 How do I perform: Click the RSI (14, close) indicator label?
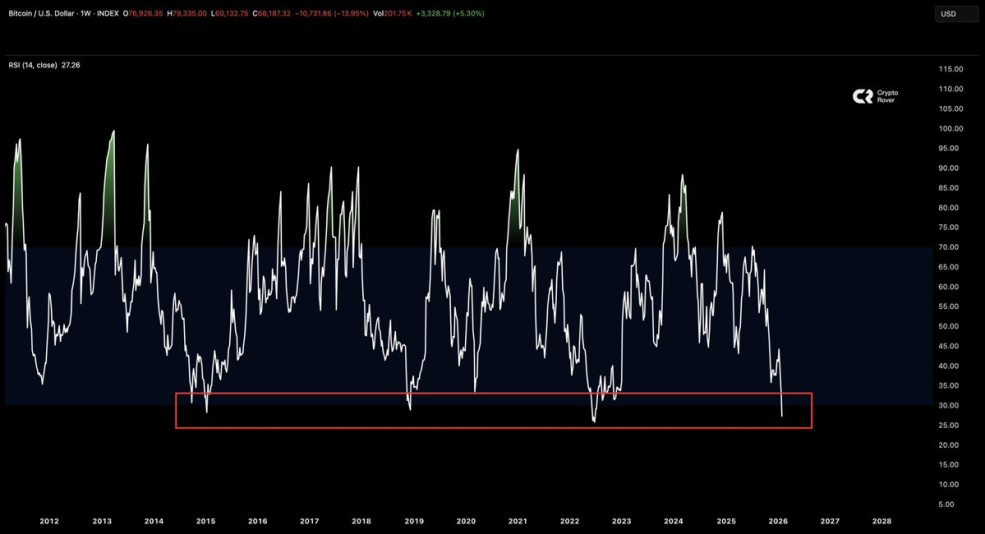tap(33, 65)
